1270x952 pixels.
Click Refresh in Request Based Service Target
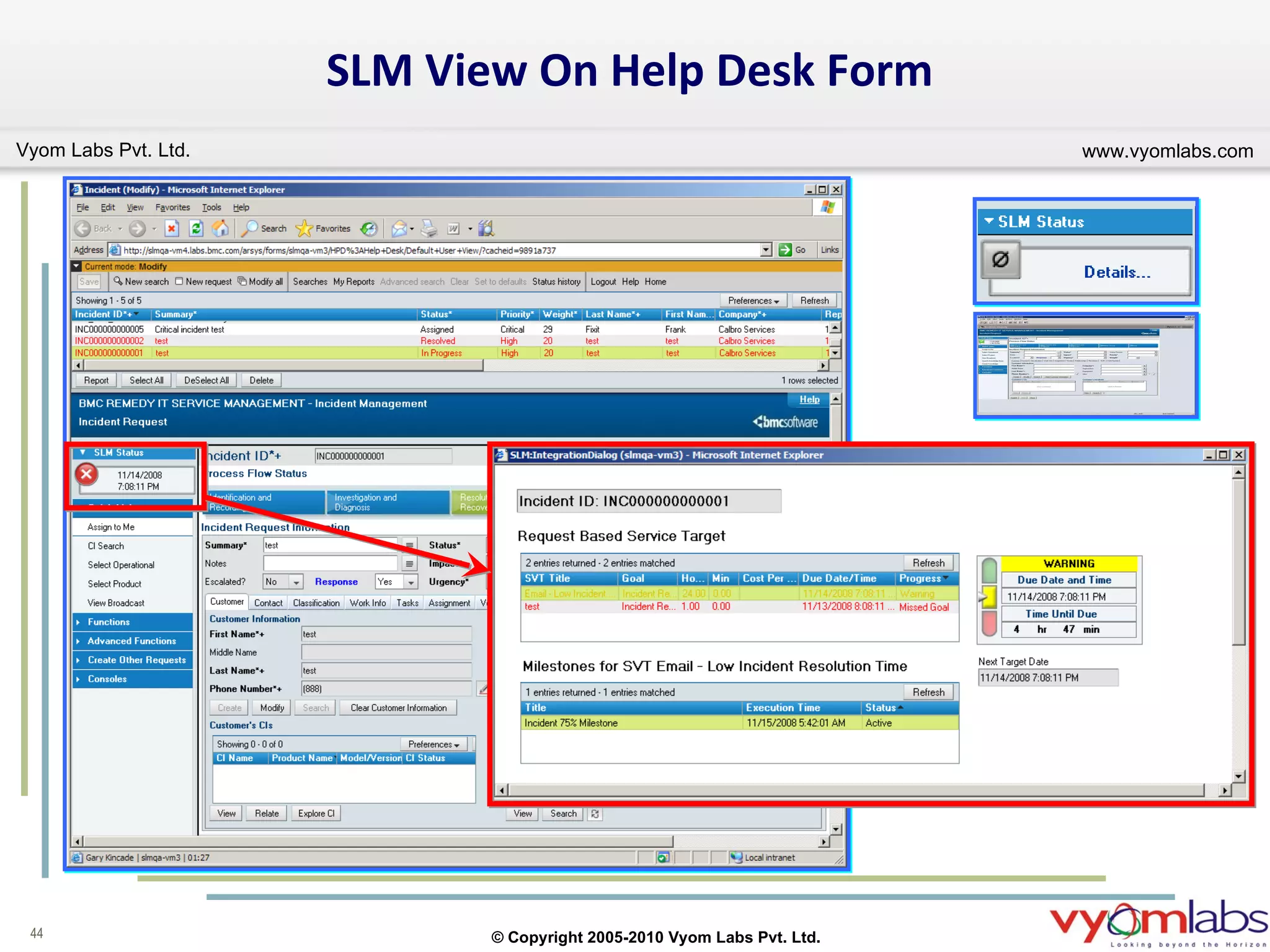coord(928,563)
